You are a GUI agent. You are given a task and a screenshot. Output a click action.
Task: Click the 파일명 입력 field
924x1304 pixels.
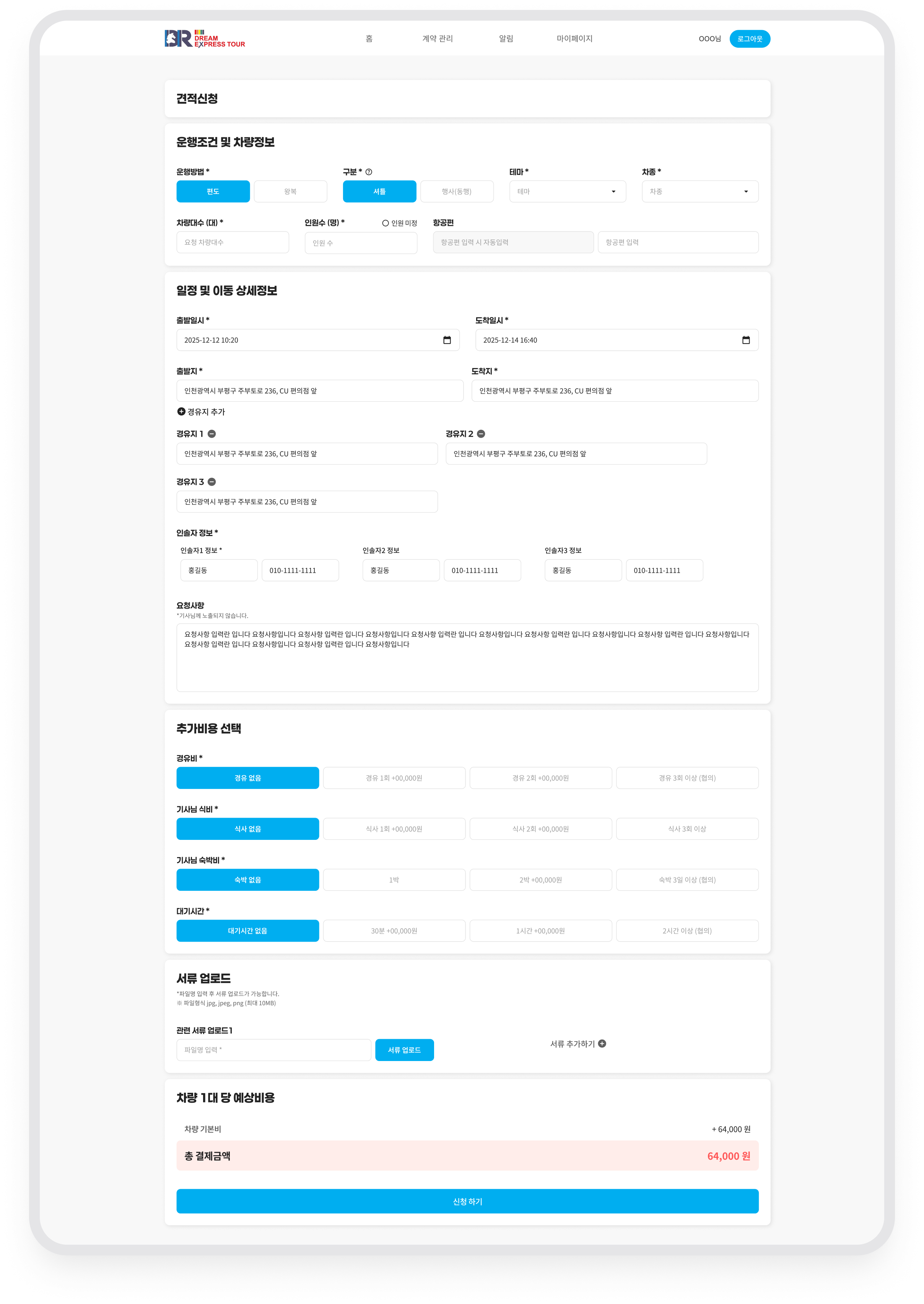coord(274,1050)
